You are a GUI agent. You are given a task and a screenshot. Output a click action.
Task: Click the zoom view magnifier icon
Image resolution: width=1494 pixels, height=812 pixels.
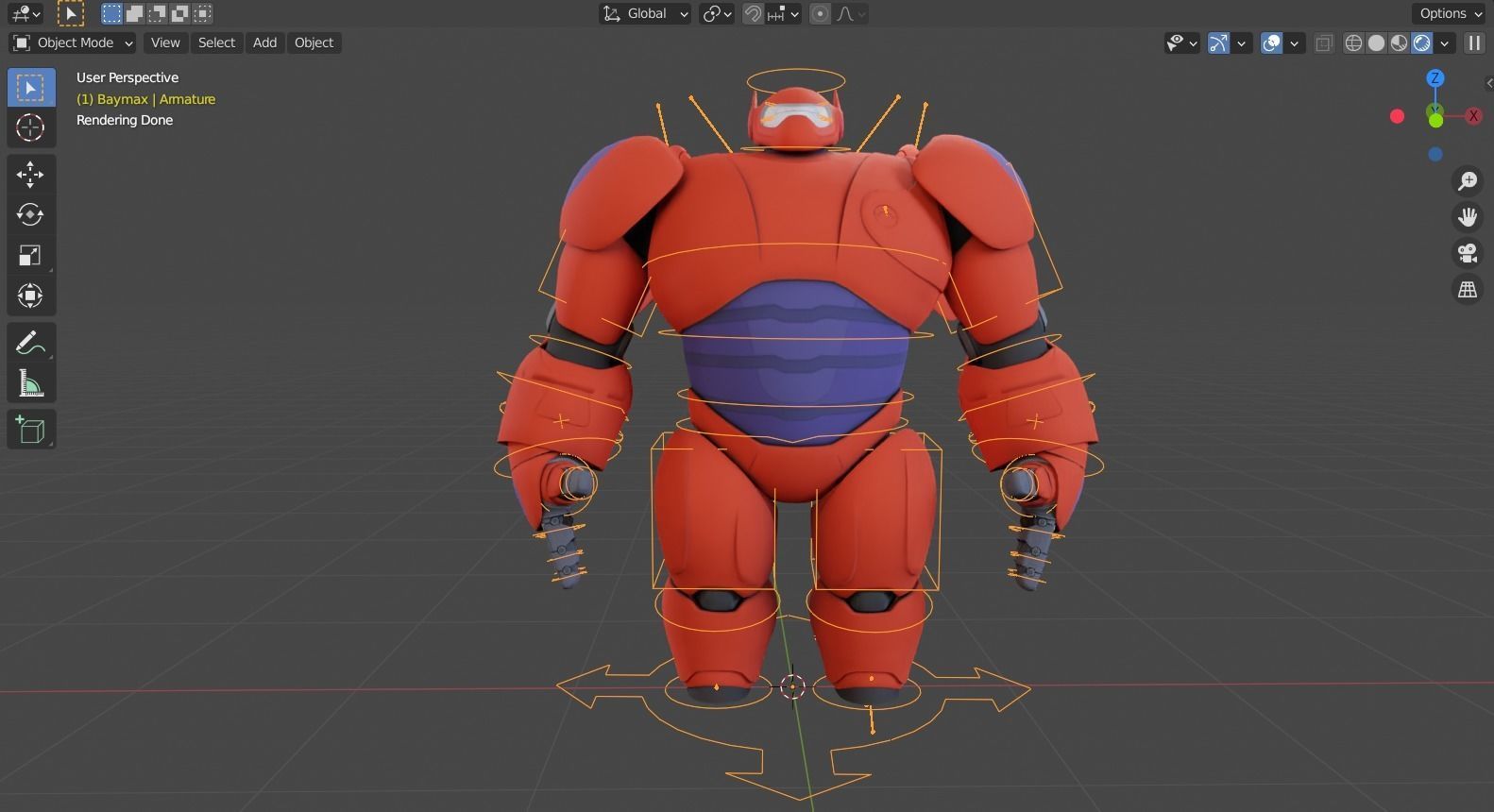pyautogui.click(x=1468, y=180)
